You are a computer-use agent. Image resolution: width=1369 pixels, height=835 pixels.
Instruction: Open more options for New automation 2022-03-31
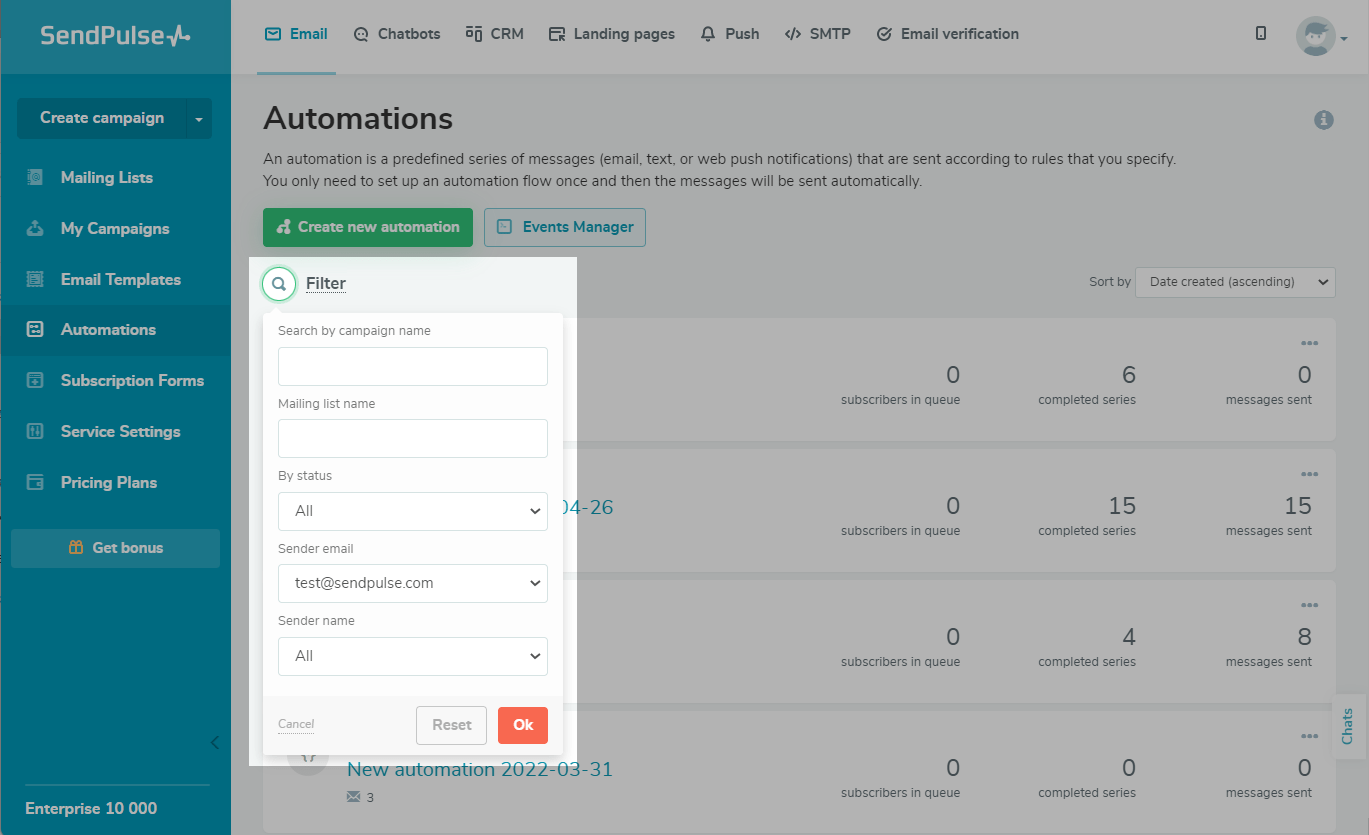1310,736
